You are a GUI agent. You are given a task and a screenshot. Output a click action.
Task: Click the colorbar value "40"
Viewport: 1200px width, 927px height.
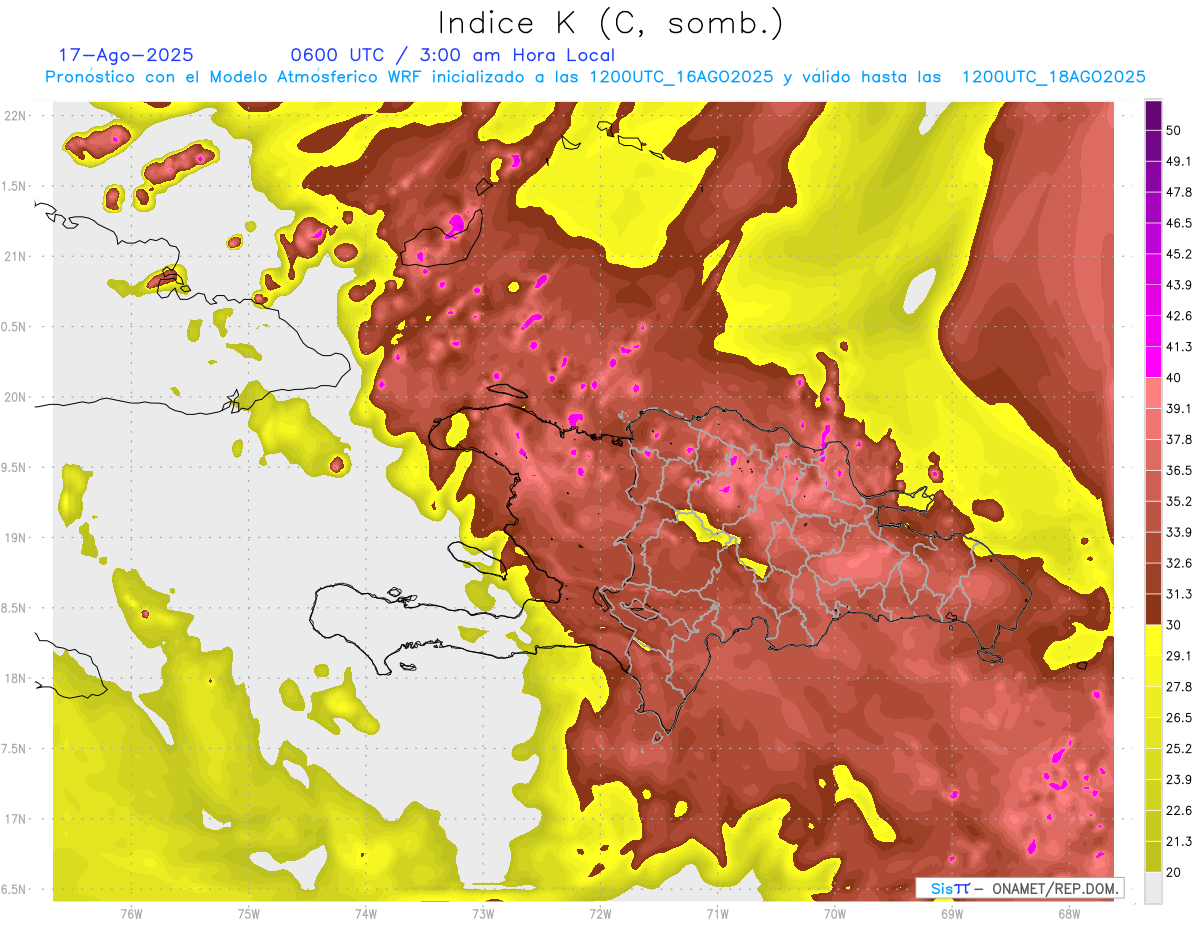(1175, 377)
